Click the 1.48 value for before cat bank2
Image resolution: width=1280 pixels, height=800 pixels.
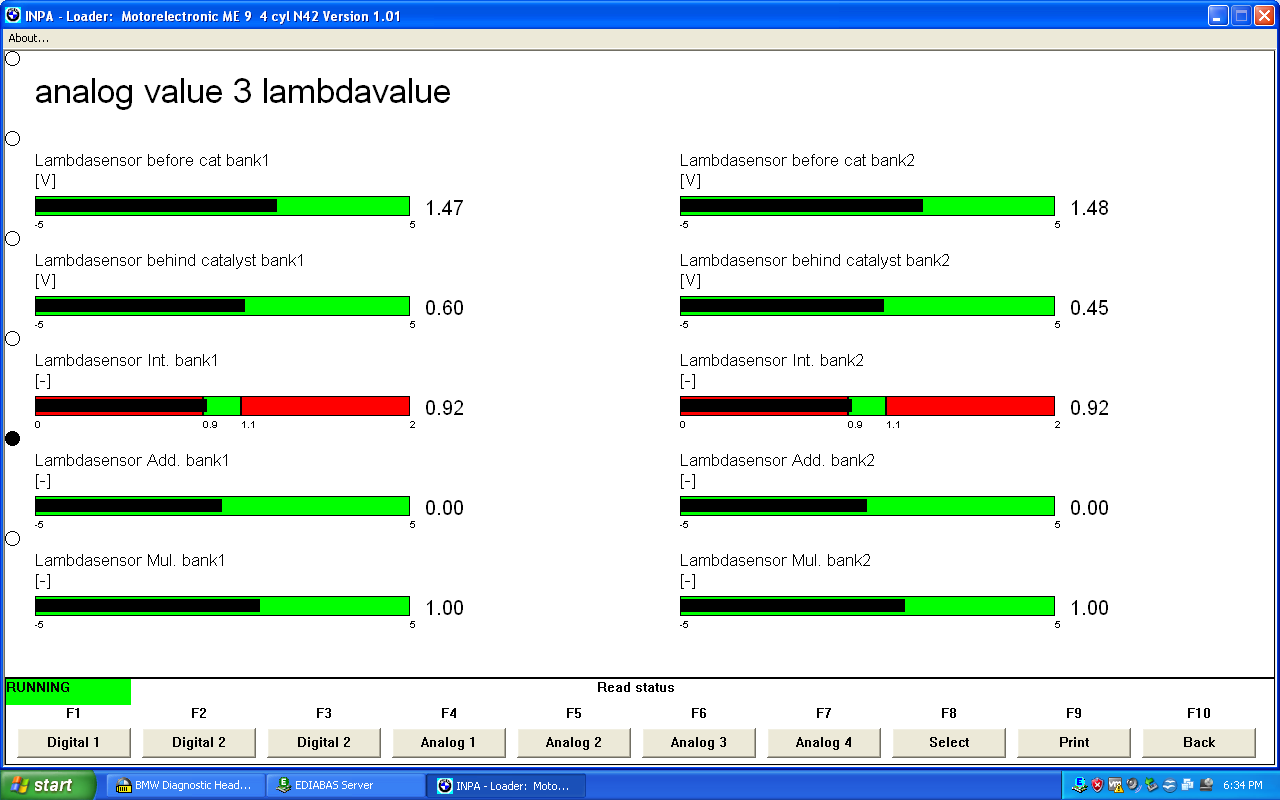[1090, 208]
